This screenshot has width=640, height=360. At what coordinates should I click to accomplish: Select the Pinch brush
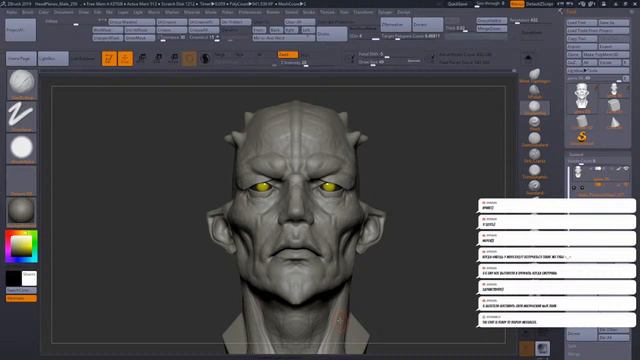535,124
